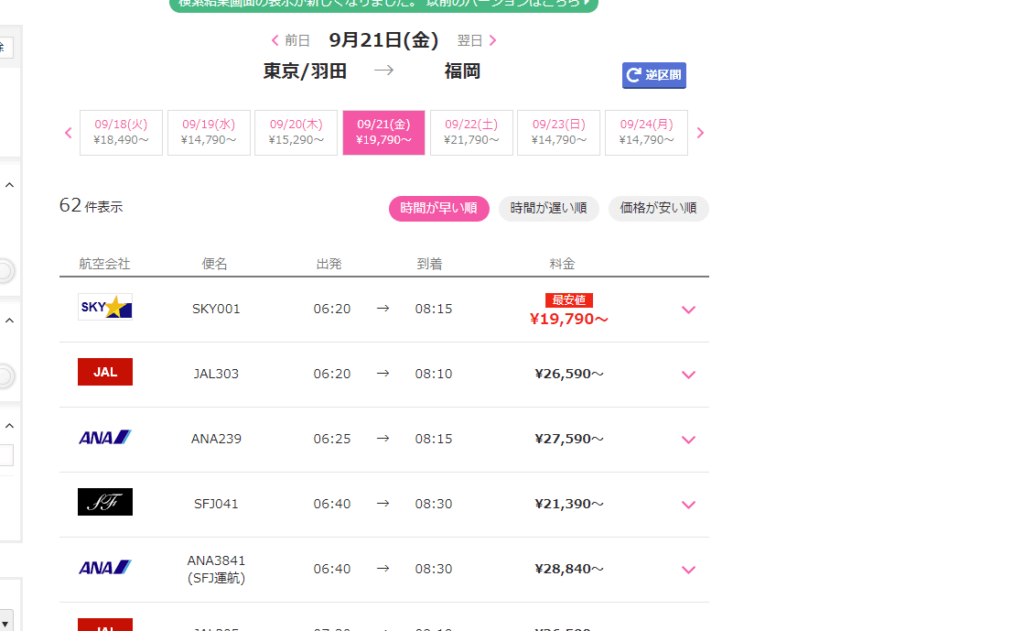Expand the ANA3841 flight details chevron
Viewport: 1024px width, 631px height.
688,570
